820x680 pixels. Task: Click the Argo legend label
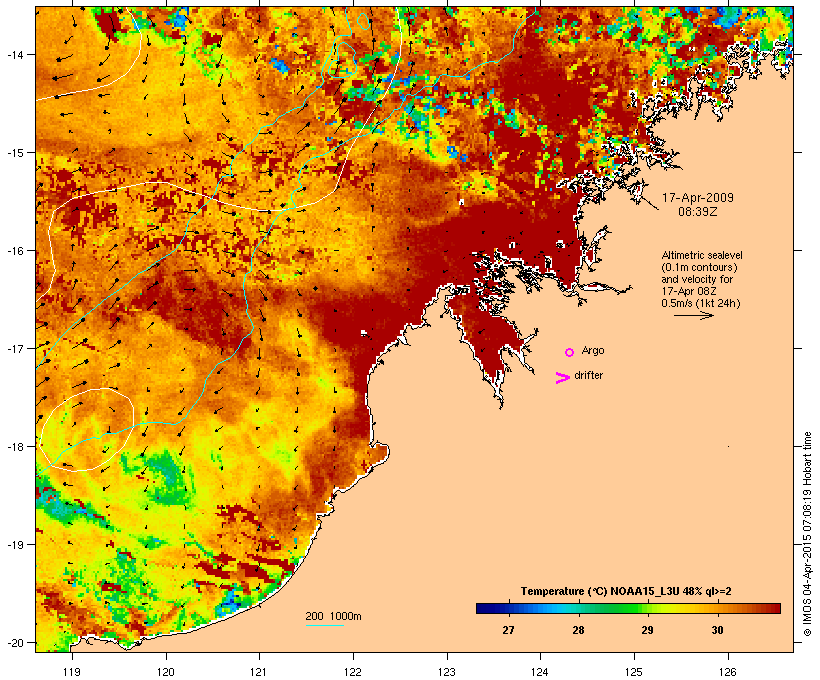click(x=593, y=350)
